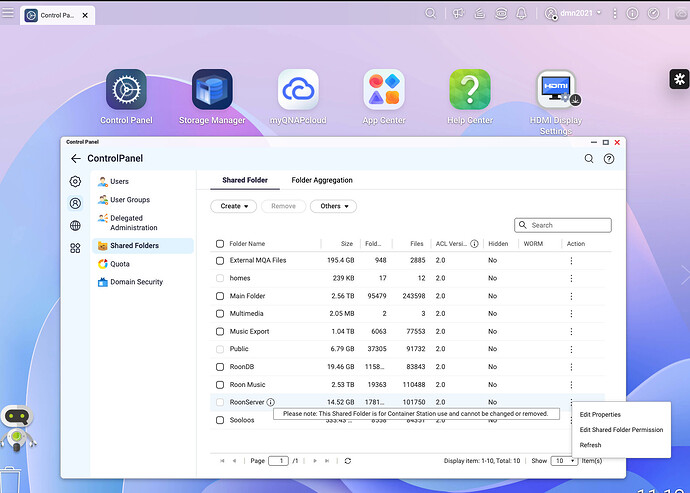Open the Create dropdown
This screenshot has height=493, width=690.
click(x=234, y=206)
